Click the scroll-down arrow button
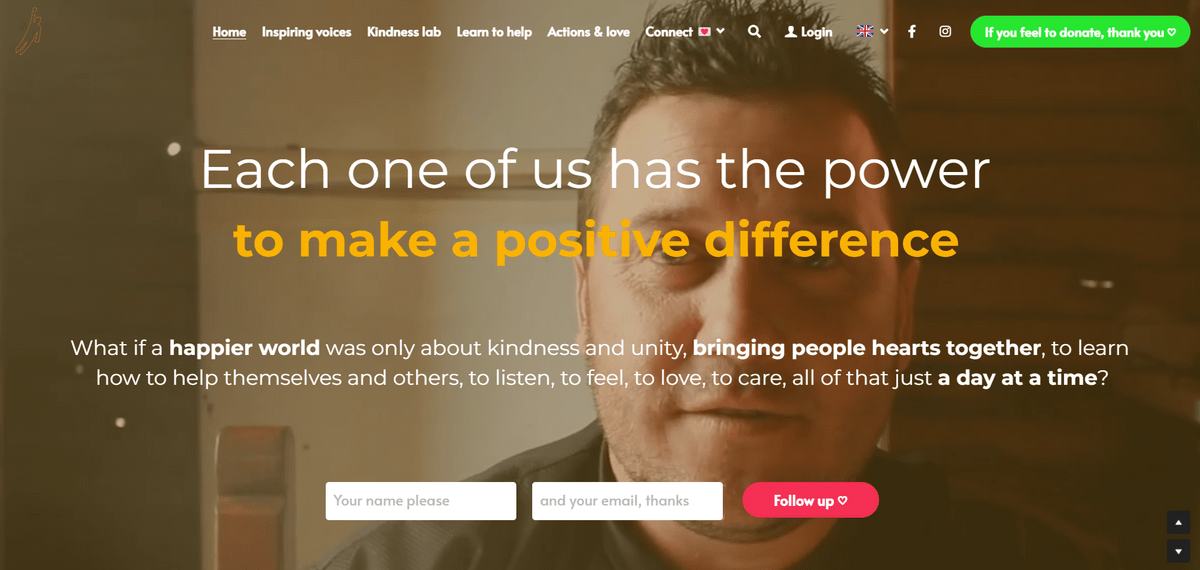 tap(1178, 551)
